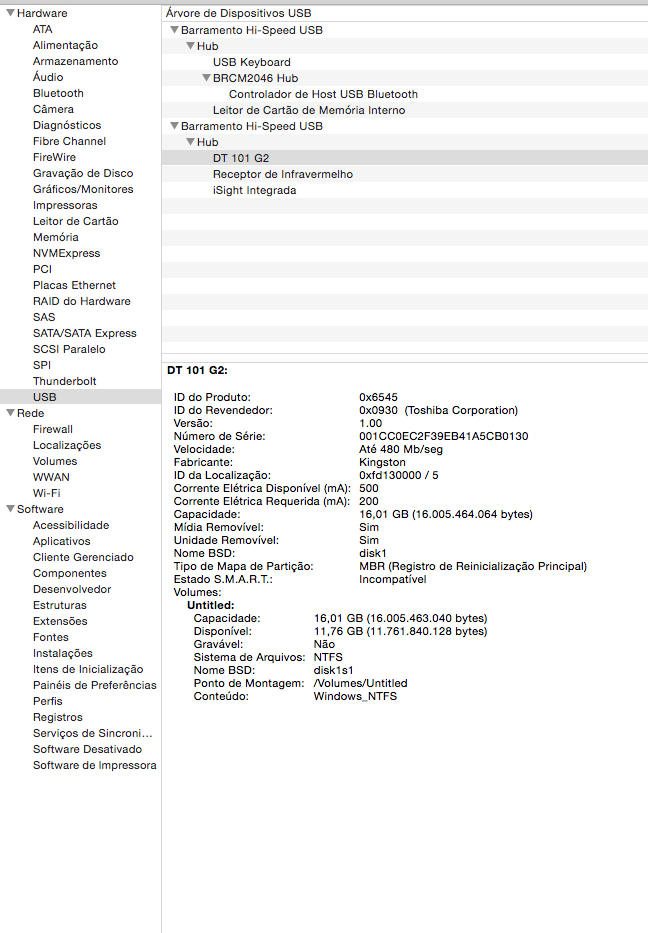Open Software Desativado entry

87,750
